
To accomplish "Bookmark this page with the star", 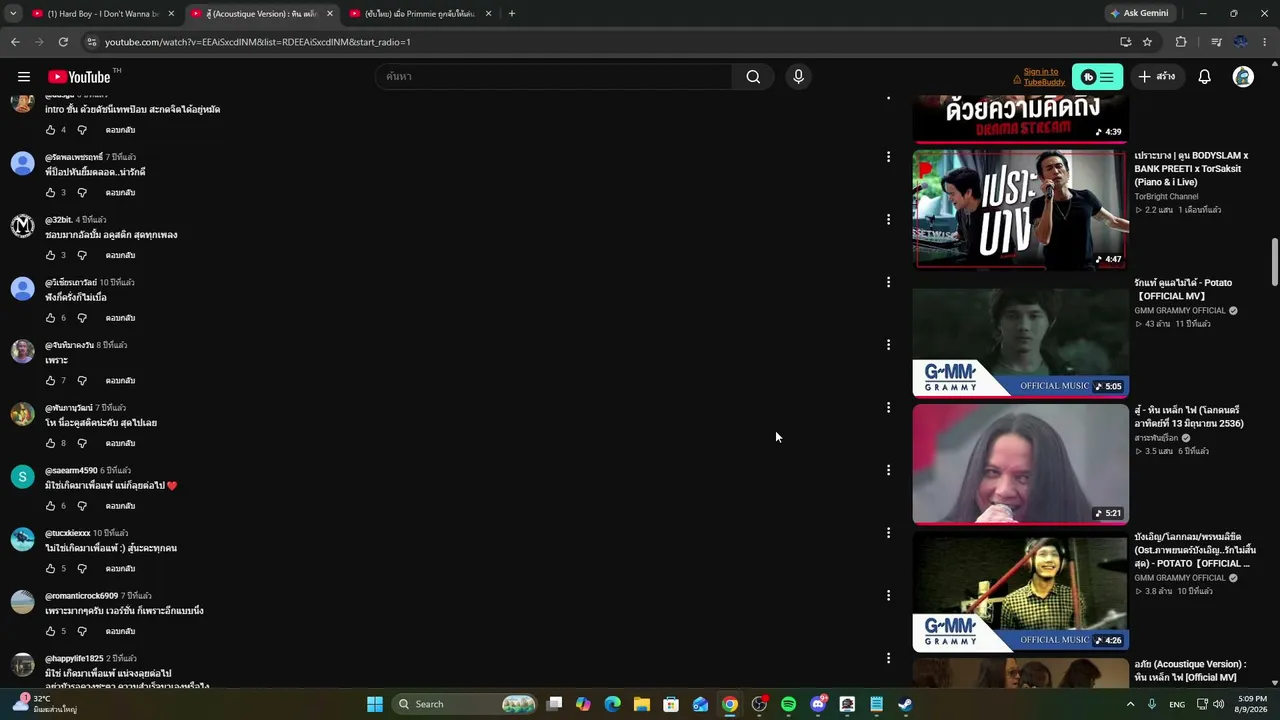I will pos(1147,42).
